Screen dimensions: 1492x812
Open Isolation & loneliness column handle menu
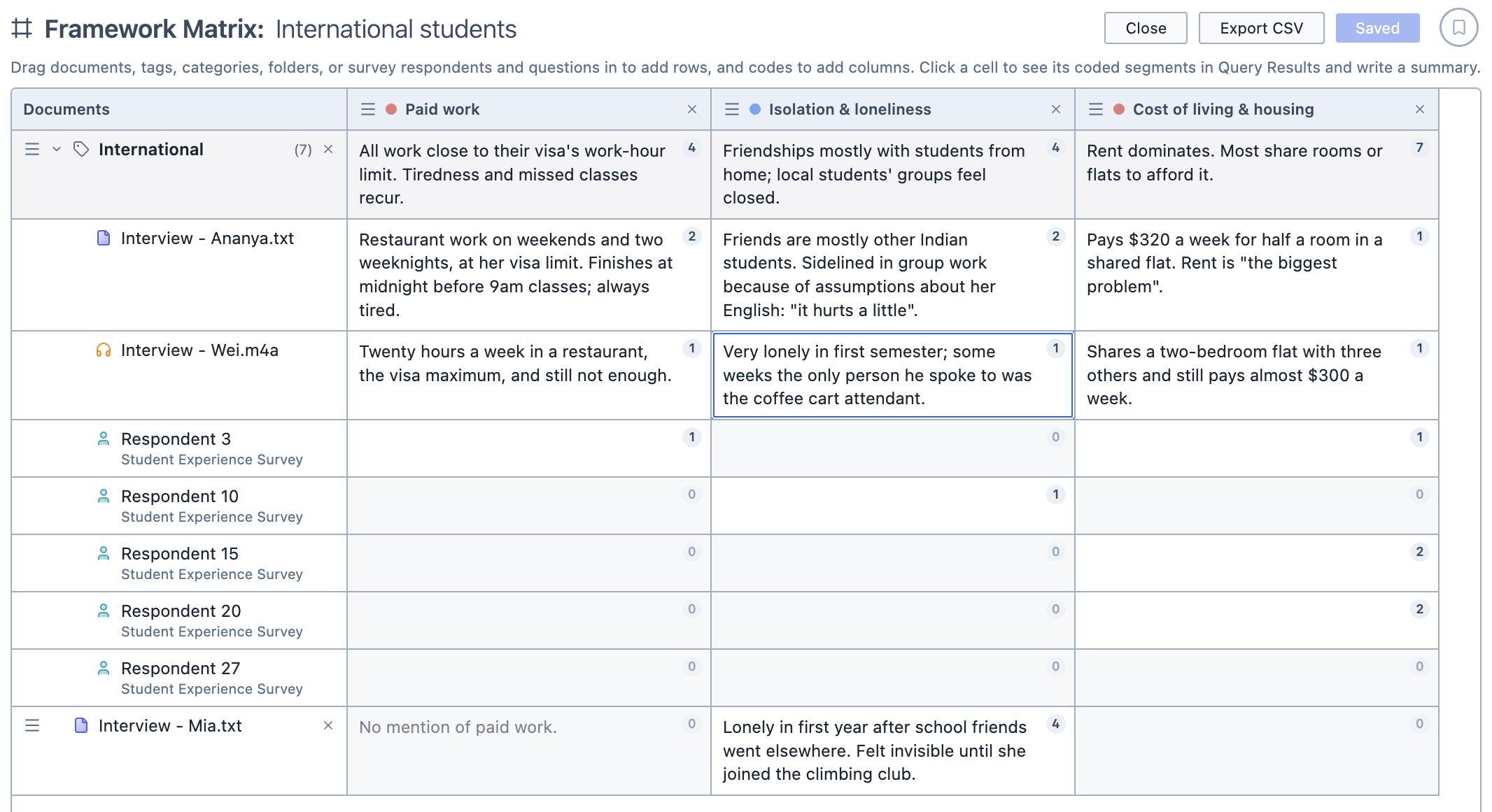point(732,109)
